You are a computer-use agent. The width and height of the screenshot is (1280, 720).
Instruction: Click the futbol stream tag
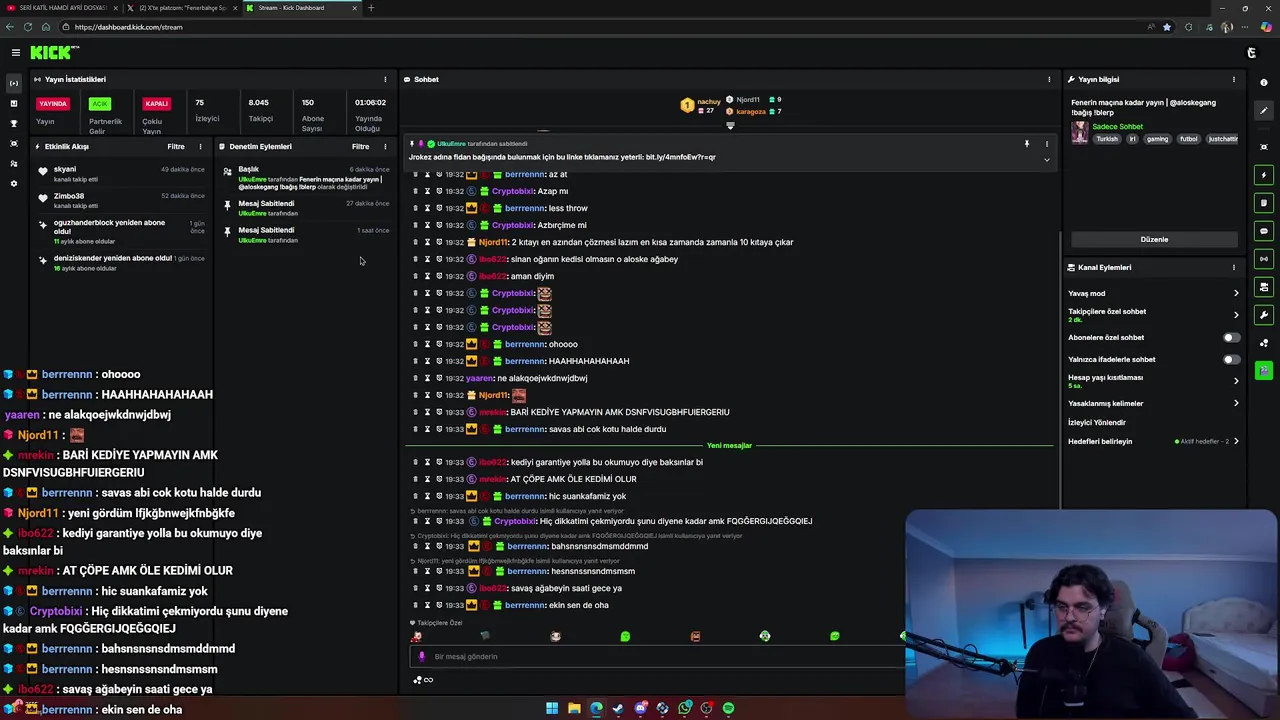pyautogui.click(x=1188, y=139)
